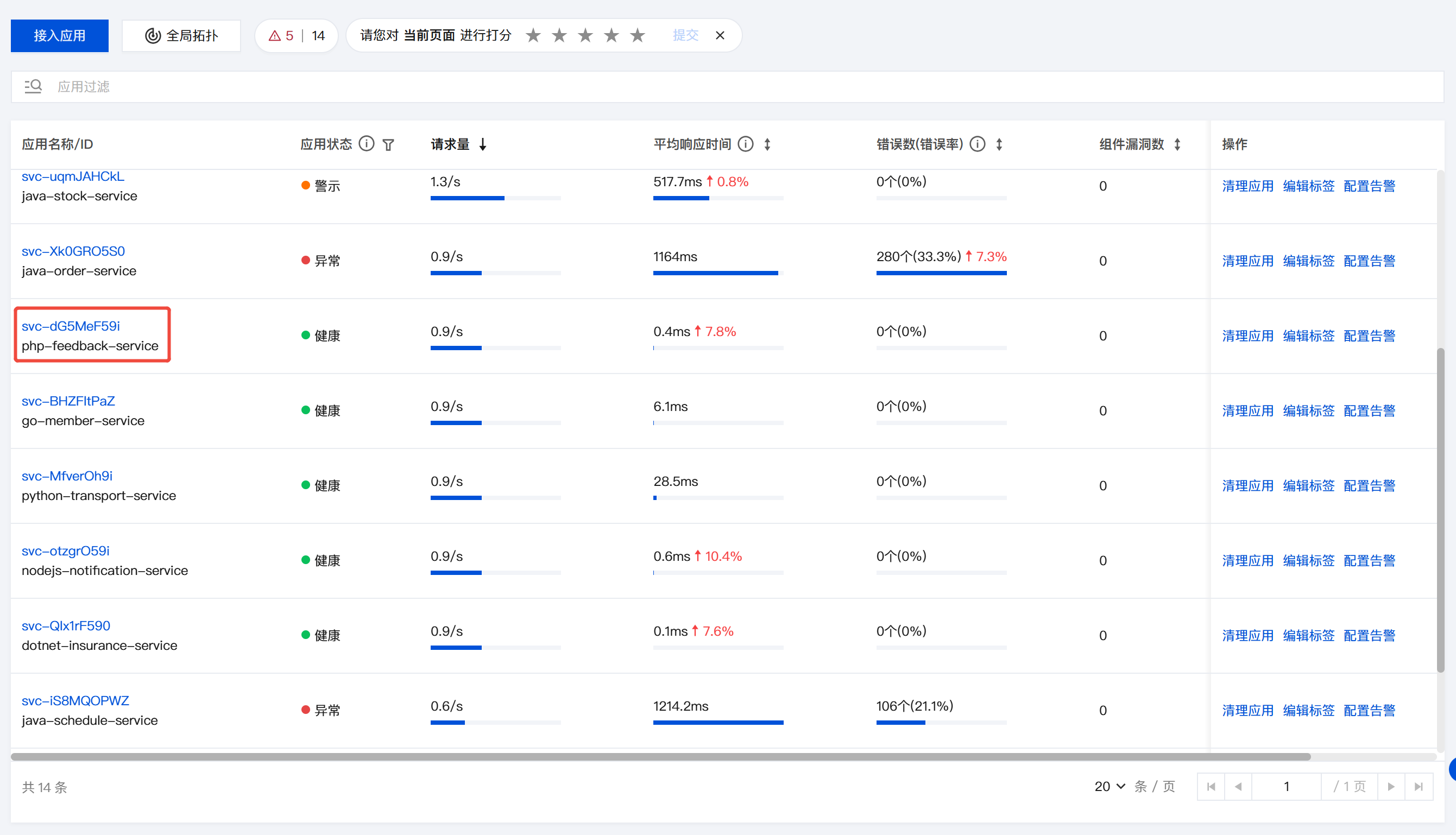Click the 请求量 descending sort arrow
Viewport: 1456px width, 835px height.
(x=483, y=144)
